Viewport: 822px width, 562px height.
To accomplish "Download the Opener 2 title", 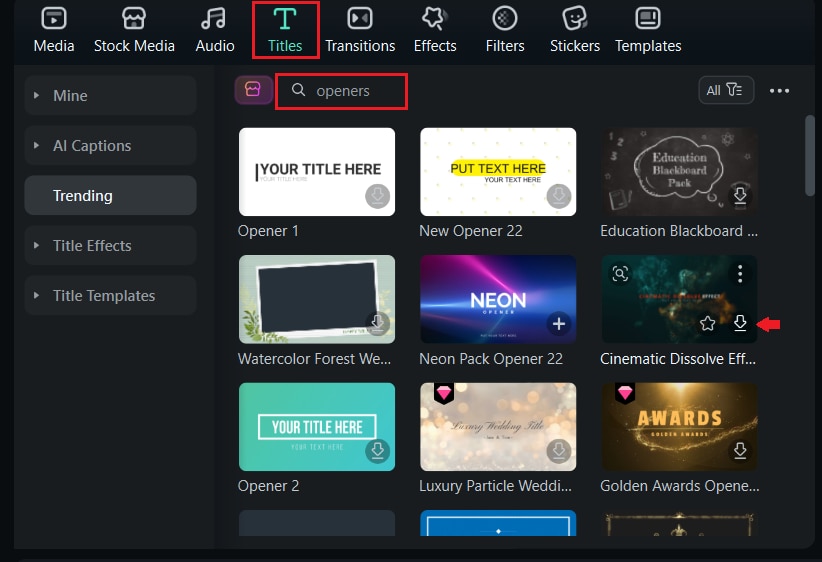I will (377, 451).
